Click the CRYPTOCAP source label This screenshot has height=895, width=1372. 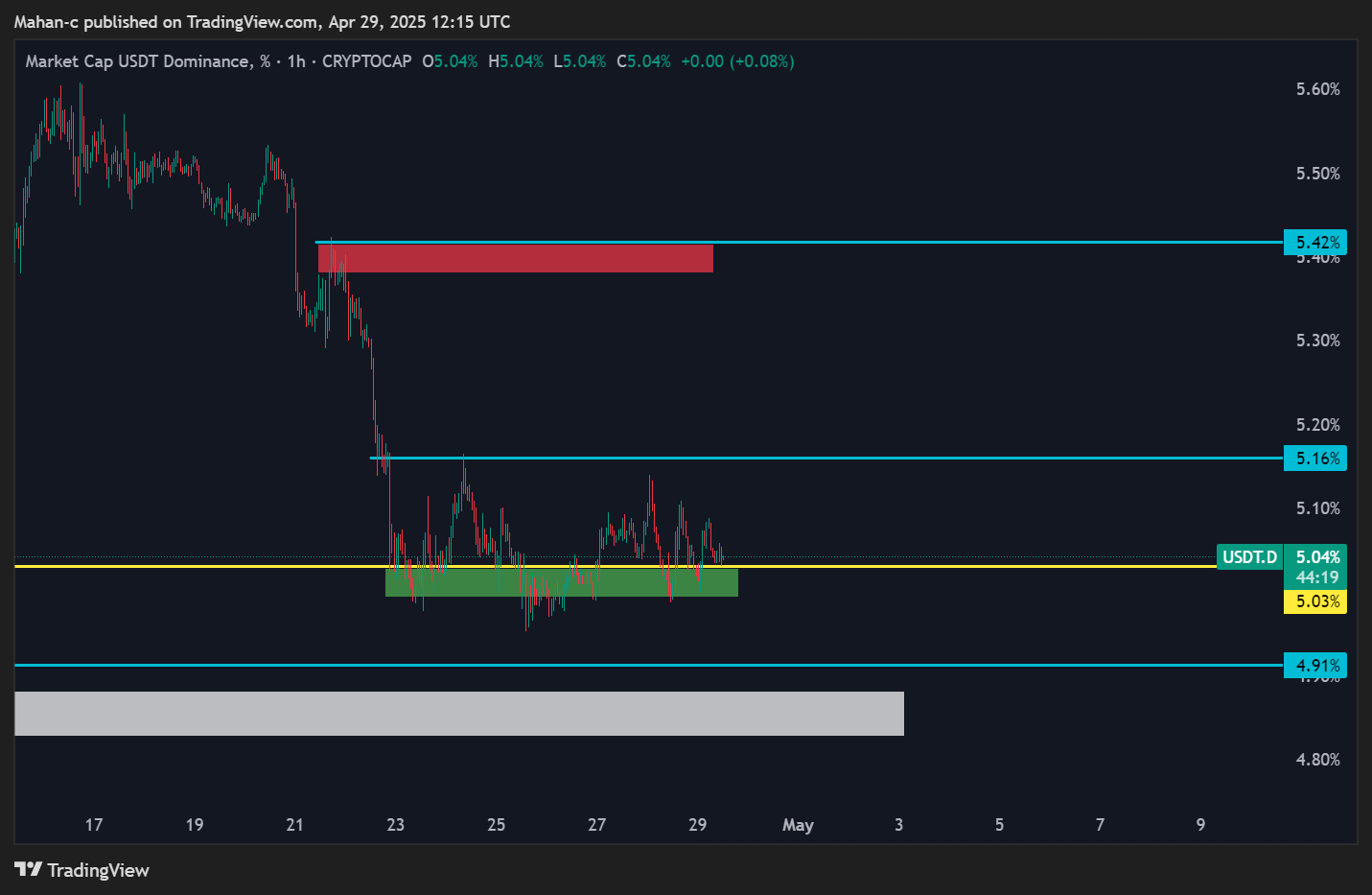[x=366, y=61]
